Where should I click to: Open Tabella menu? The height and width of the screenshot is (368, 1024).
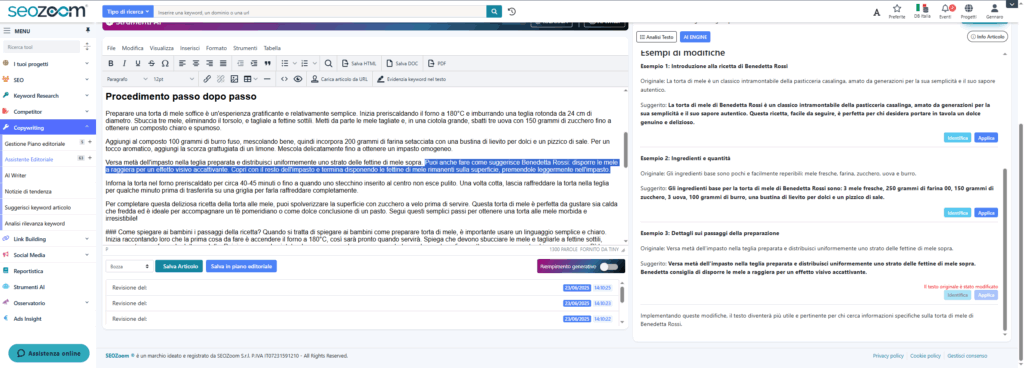[x=272, y=48]
